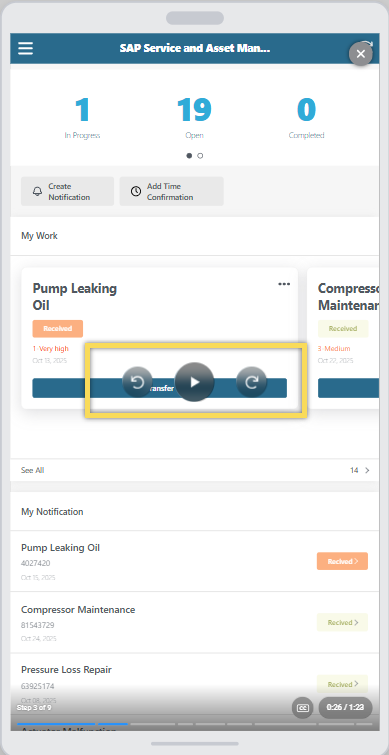This screenshot has width=389, height=755.
Task: Click the 3-Medium priority label
Action: tap(334, 348)
